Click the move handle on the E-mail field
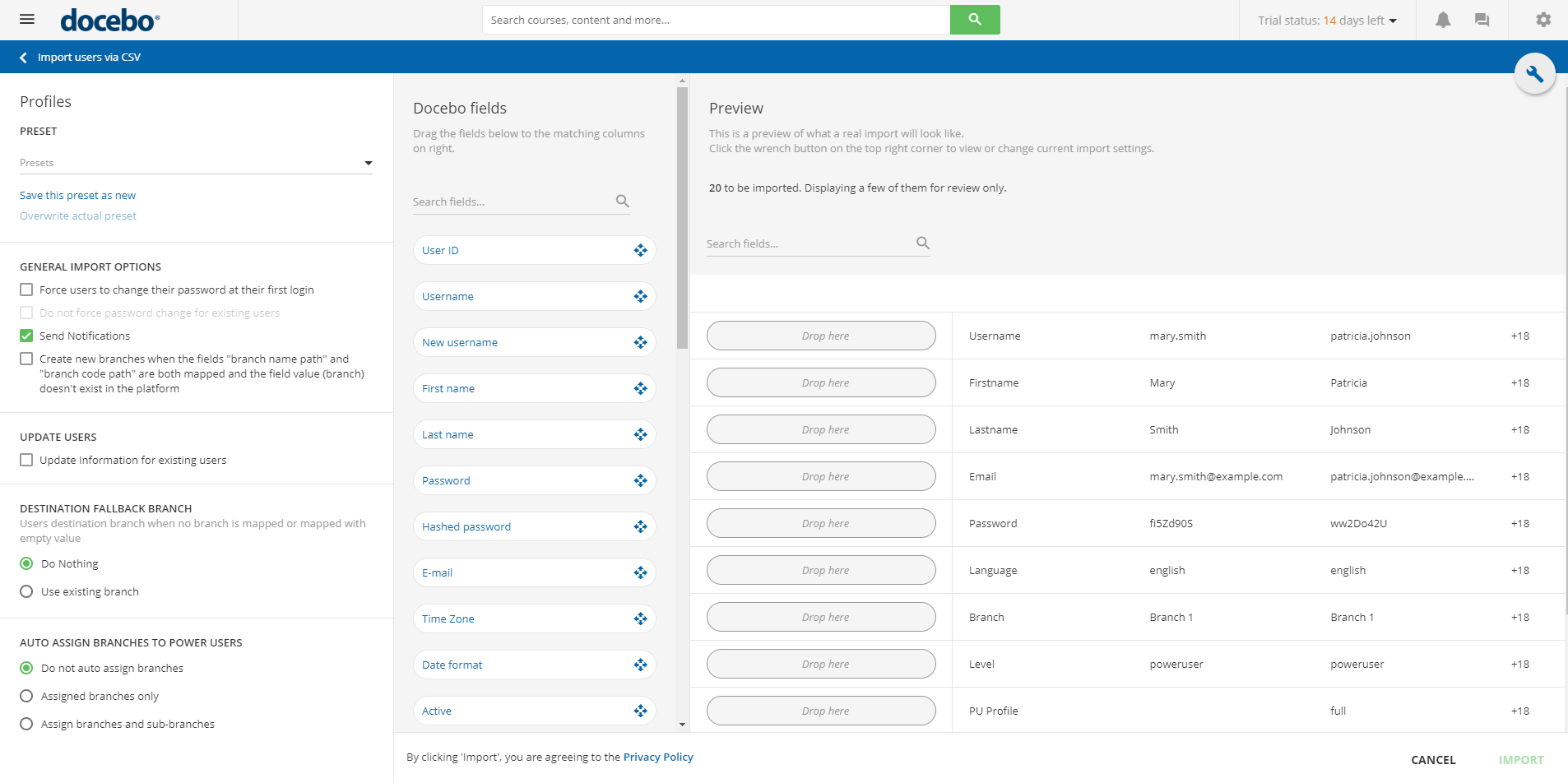The image size is (1568, 783). (x=640, y=572)
